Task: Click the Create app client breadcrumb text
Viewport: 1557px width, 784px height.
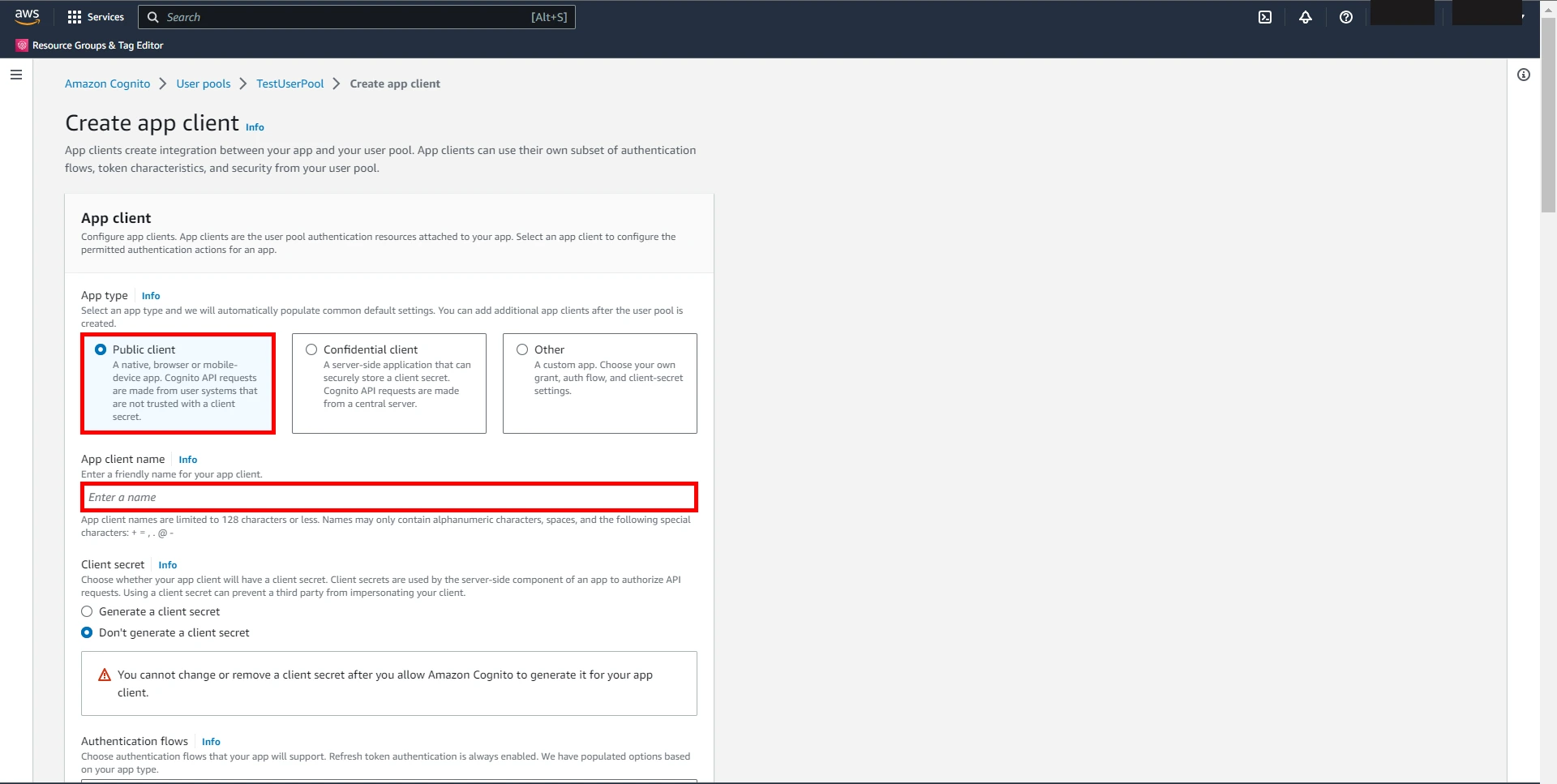Action: [395, 84]
